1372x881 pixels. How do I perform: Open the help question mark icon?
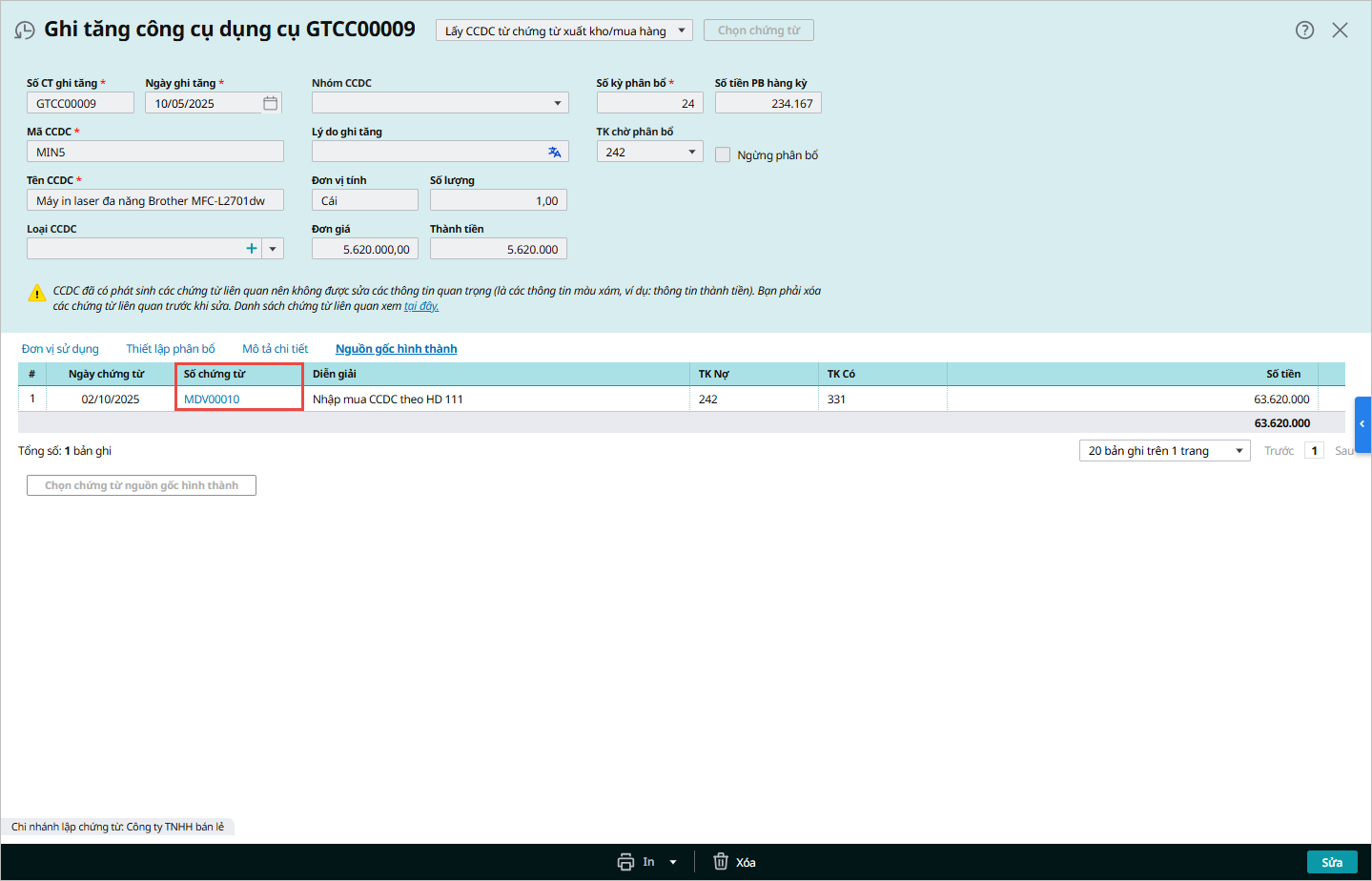pos(1304,31)
